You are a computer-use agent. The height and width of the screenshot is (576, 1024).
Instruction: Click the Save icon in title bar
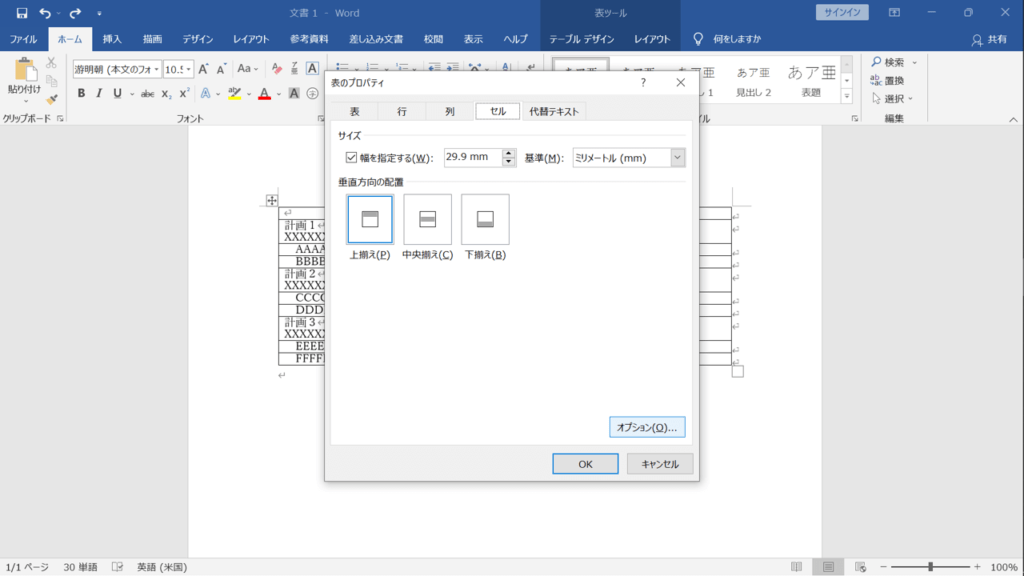point(22,12)
